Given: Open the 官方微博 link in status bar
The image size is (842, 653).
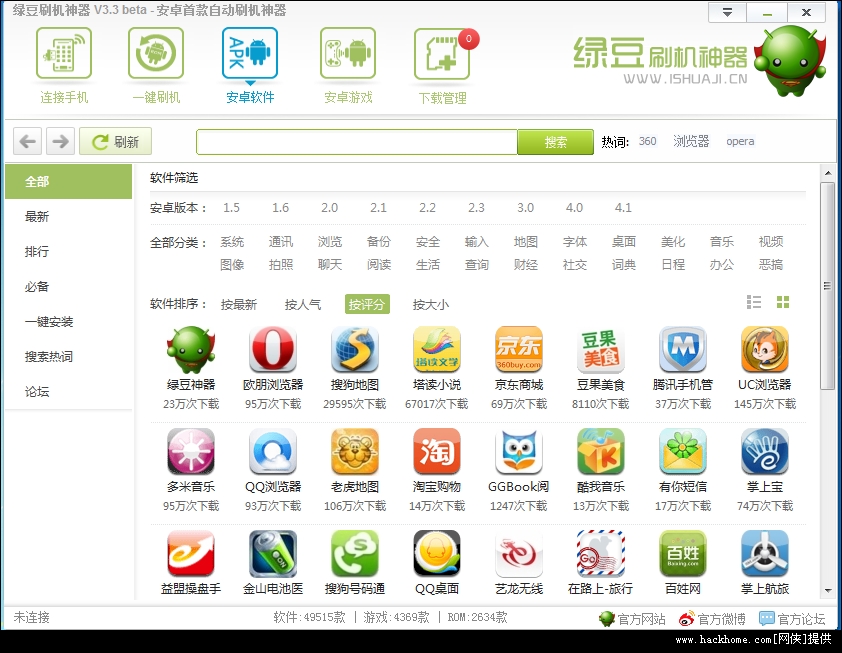Looking at the screenshot, I should (x=712, y=619).
